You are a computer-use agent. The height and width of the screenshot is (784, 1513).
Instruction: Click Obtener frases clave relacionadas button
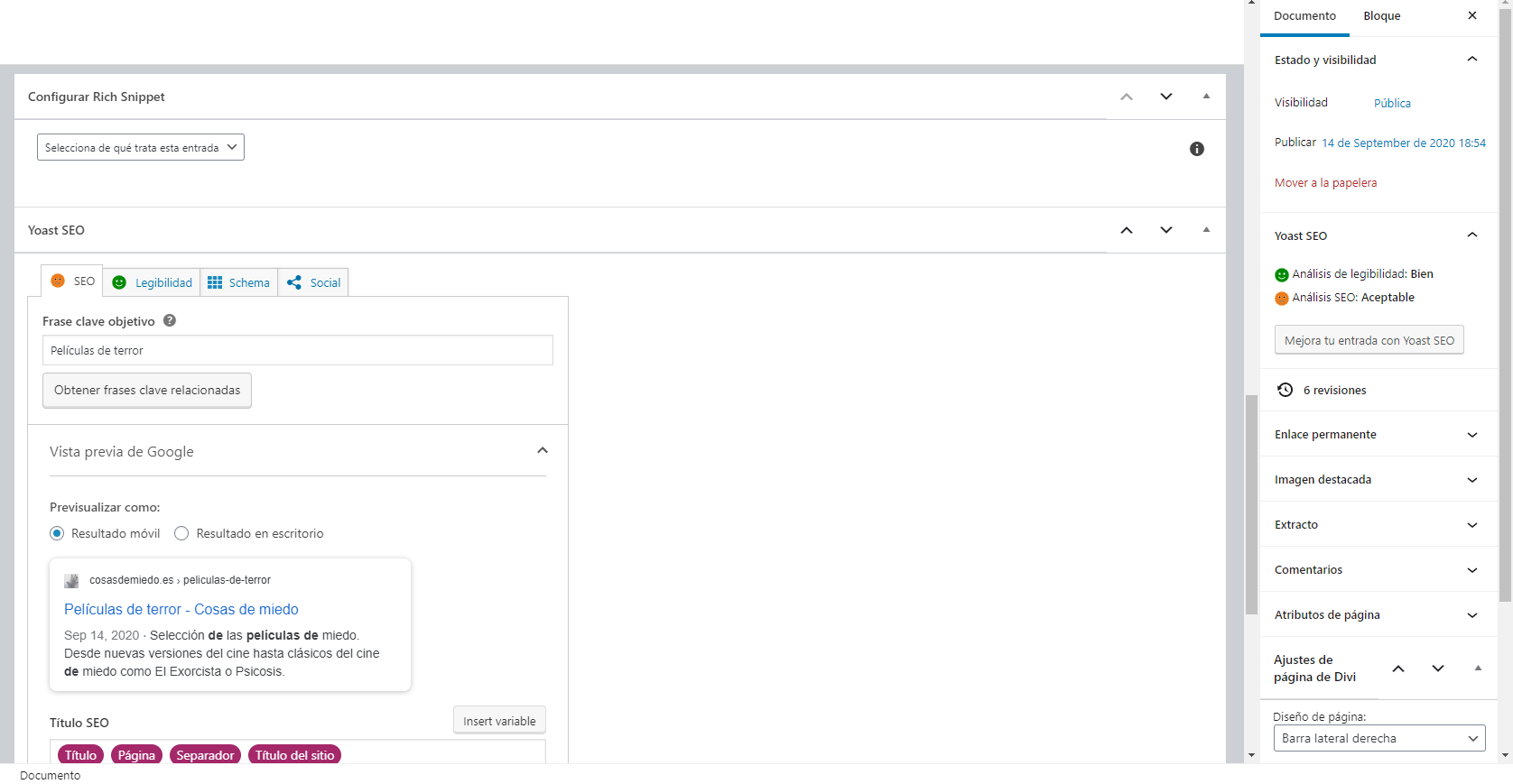point(147,391)
